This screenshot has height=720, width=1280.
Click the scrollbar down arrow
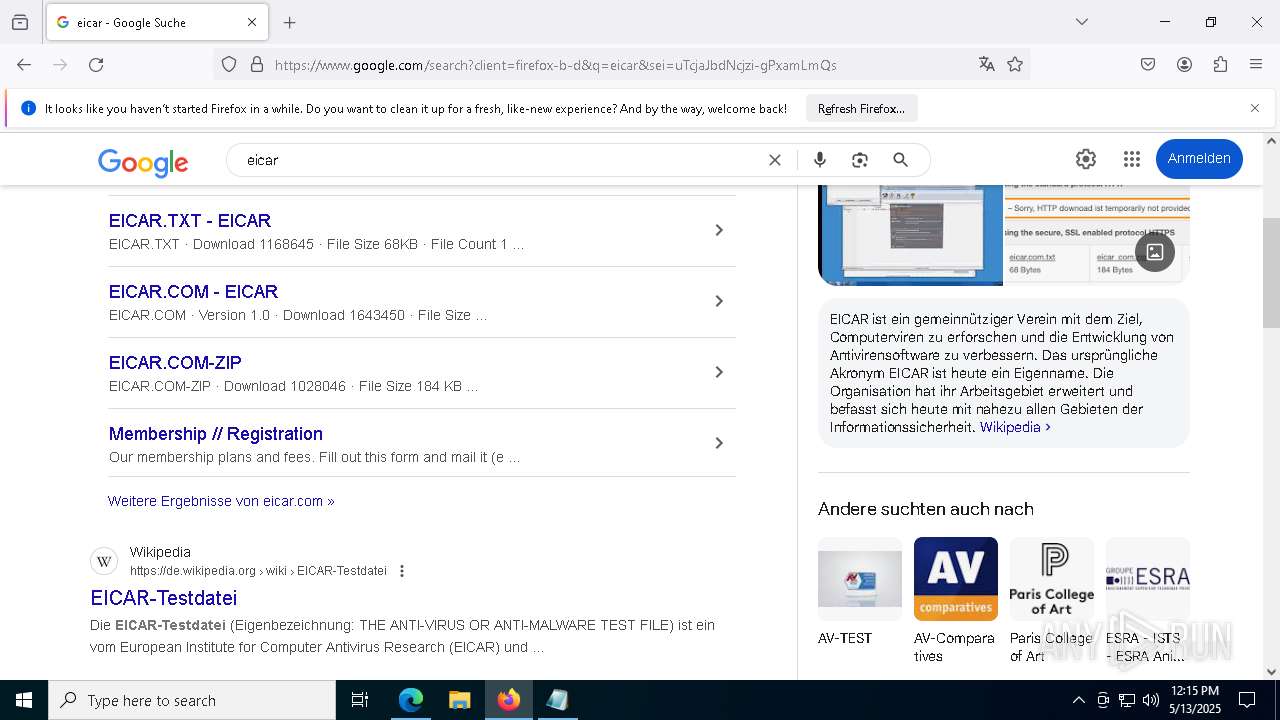coord(1271,672)
